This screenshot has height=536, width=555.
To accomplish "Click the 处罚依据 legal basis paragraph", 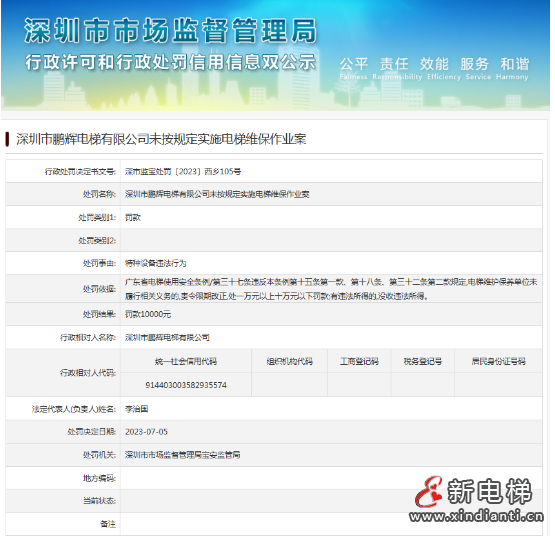I will click(x=331, y=289).
